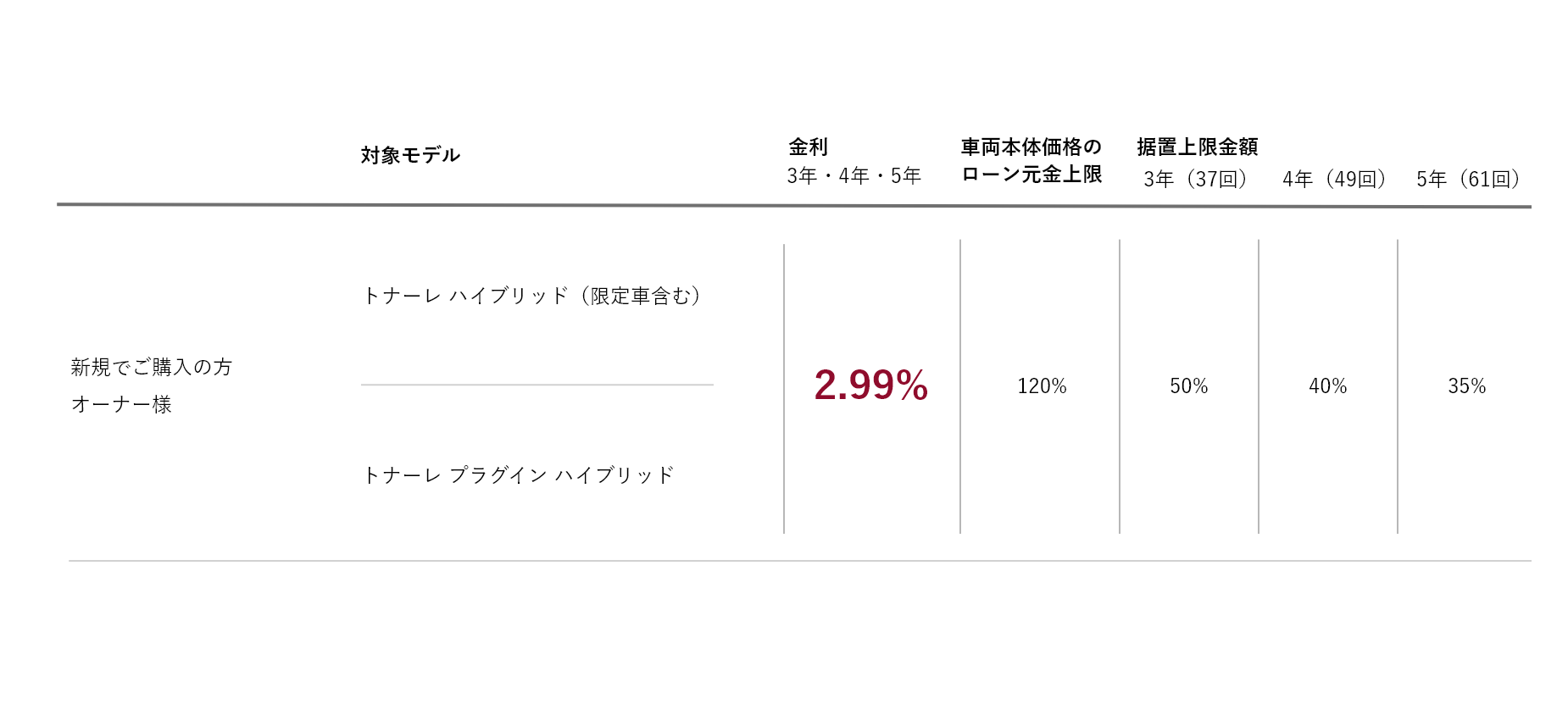The height and width of the screenshot is (721, 1568).
Task: Click the 120% loan limit value
Action: point(1042,386)
